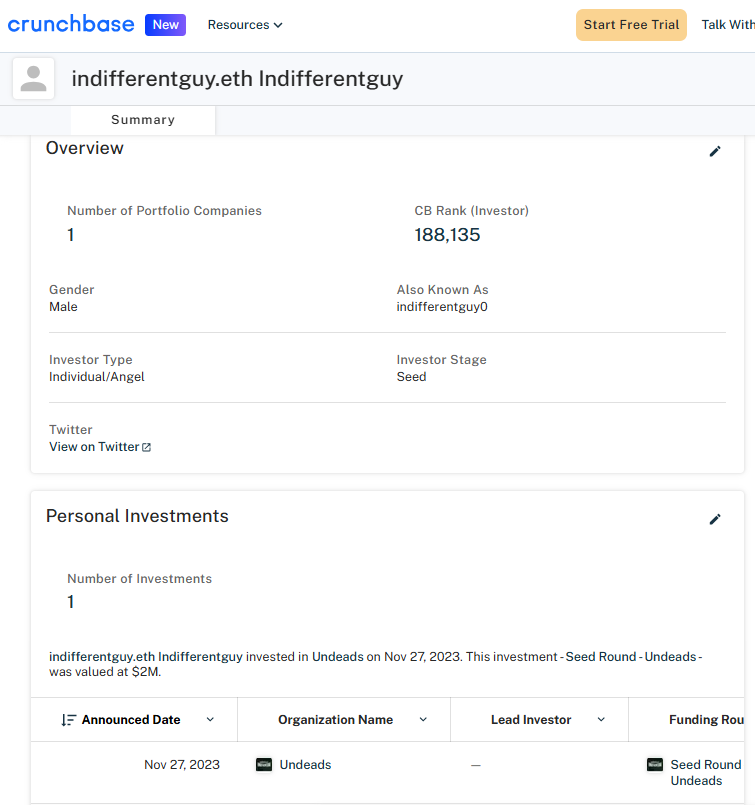This screenshot has width=755, height=805.
Task: Click Undeads in the investment description sentence
Action: click(337, 657)
